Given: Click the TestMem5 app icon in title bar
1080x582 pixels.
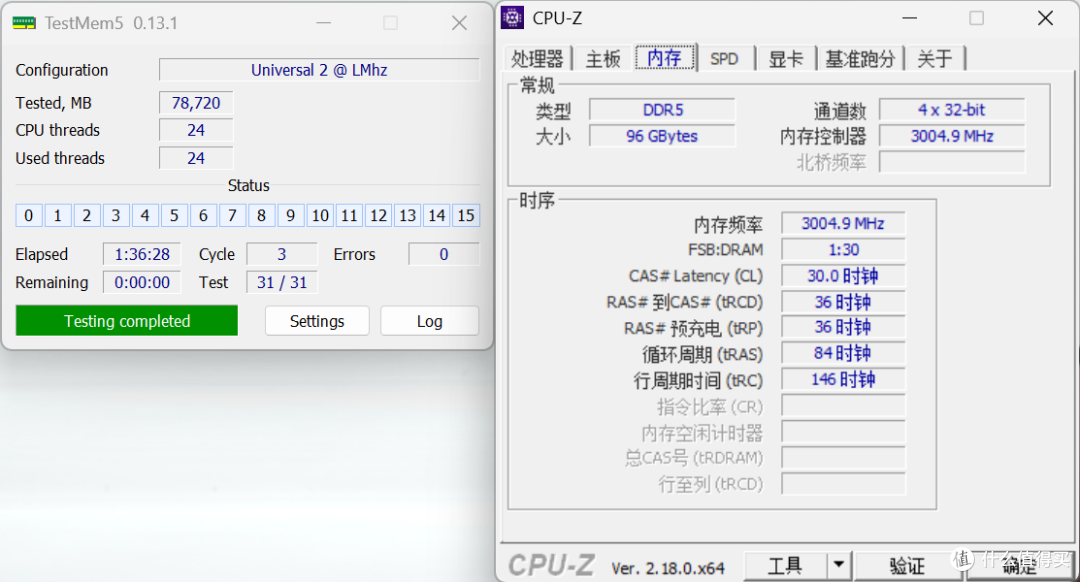Looking at the screenshot, I should (24, 23).
